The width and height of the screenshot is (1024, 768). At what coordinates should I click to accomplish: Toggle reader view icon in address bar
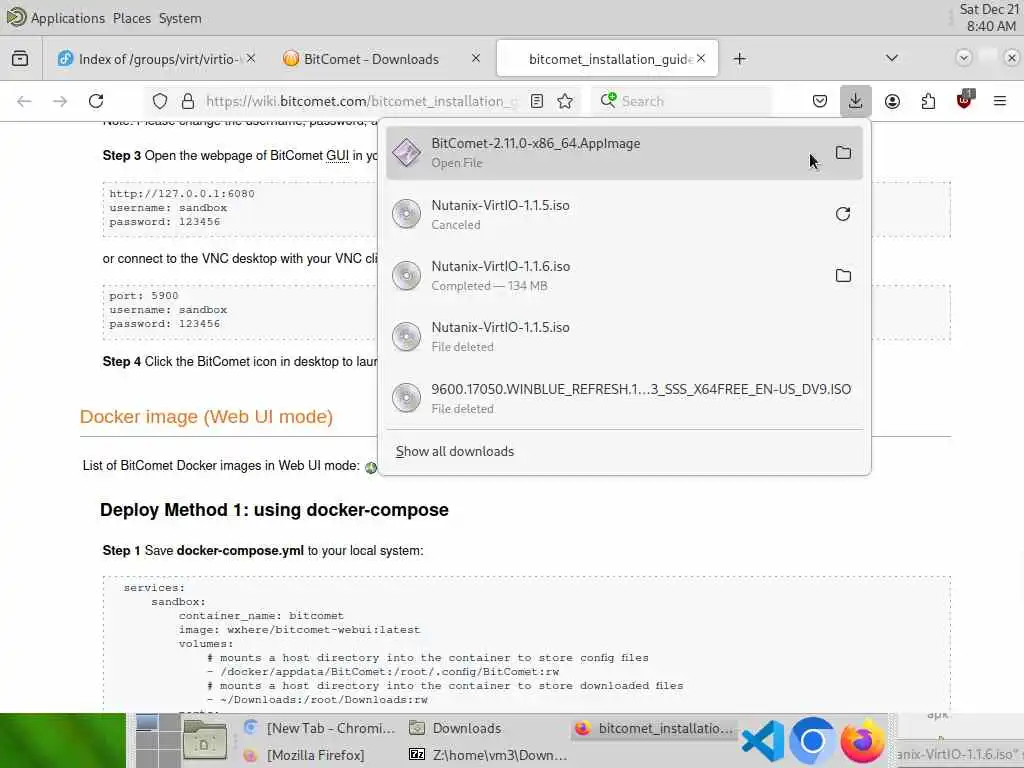tap(537, 101)
